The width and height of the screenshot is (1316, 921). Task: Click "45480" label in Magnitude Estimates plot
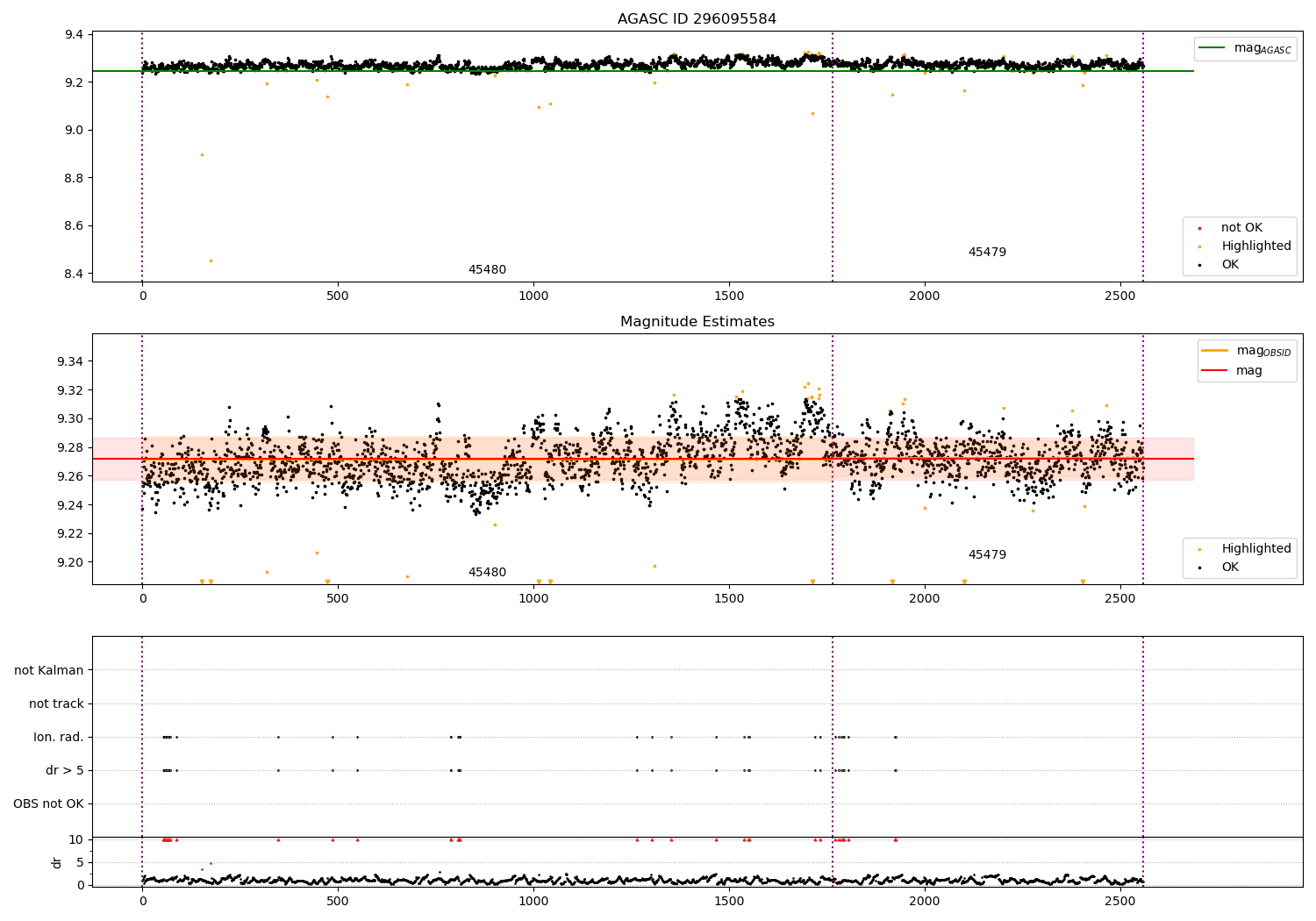click(x=487, y=573)
